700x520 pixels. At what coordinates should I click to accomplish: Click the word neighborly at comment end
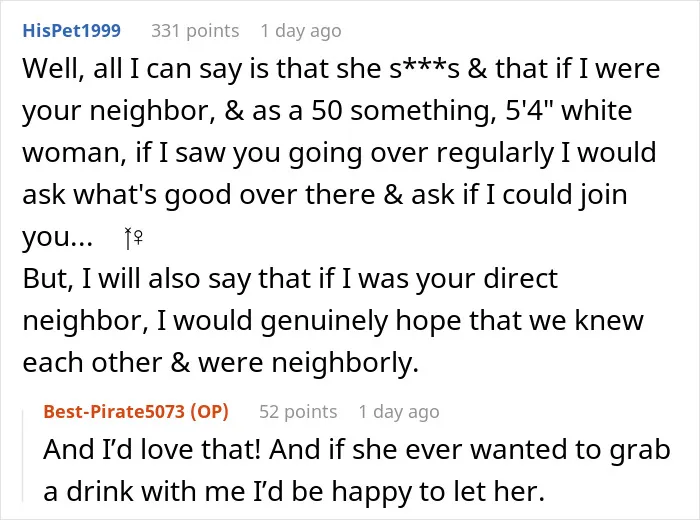[x=345, y=362]
